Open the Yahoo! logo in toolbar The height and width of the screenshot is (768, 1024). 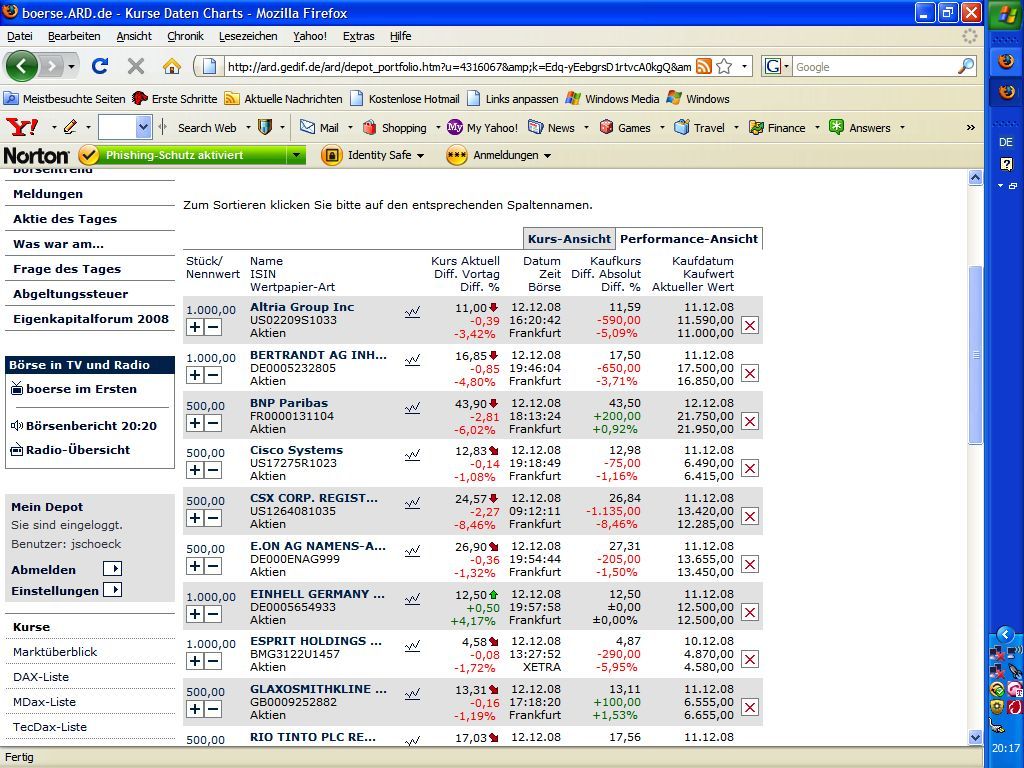click(x=22, y=127)
